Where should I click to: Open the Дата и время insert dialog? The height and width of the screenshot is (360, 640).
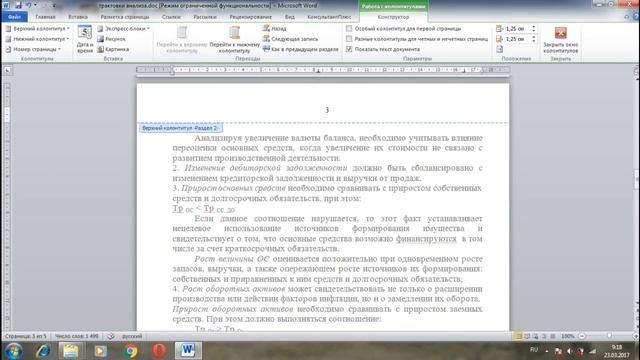[85, 39]
